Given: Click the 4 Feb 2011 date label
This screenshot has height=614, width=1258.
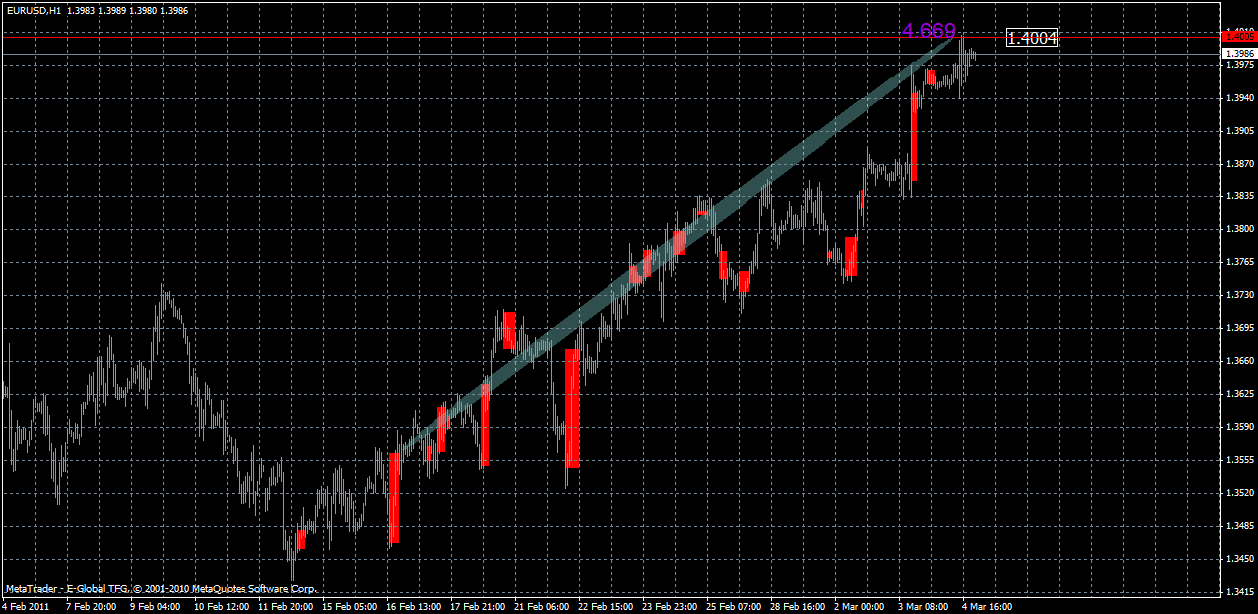Looking at the screenshot, I should pos(28,606).
